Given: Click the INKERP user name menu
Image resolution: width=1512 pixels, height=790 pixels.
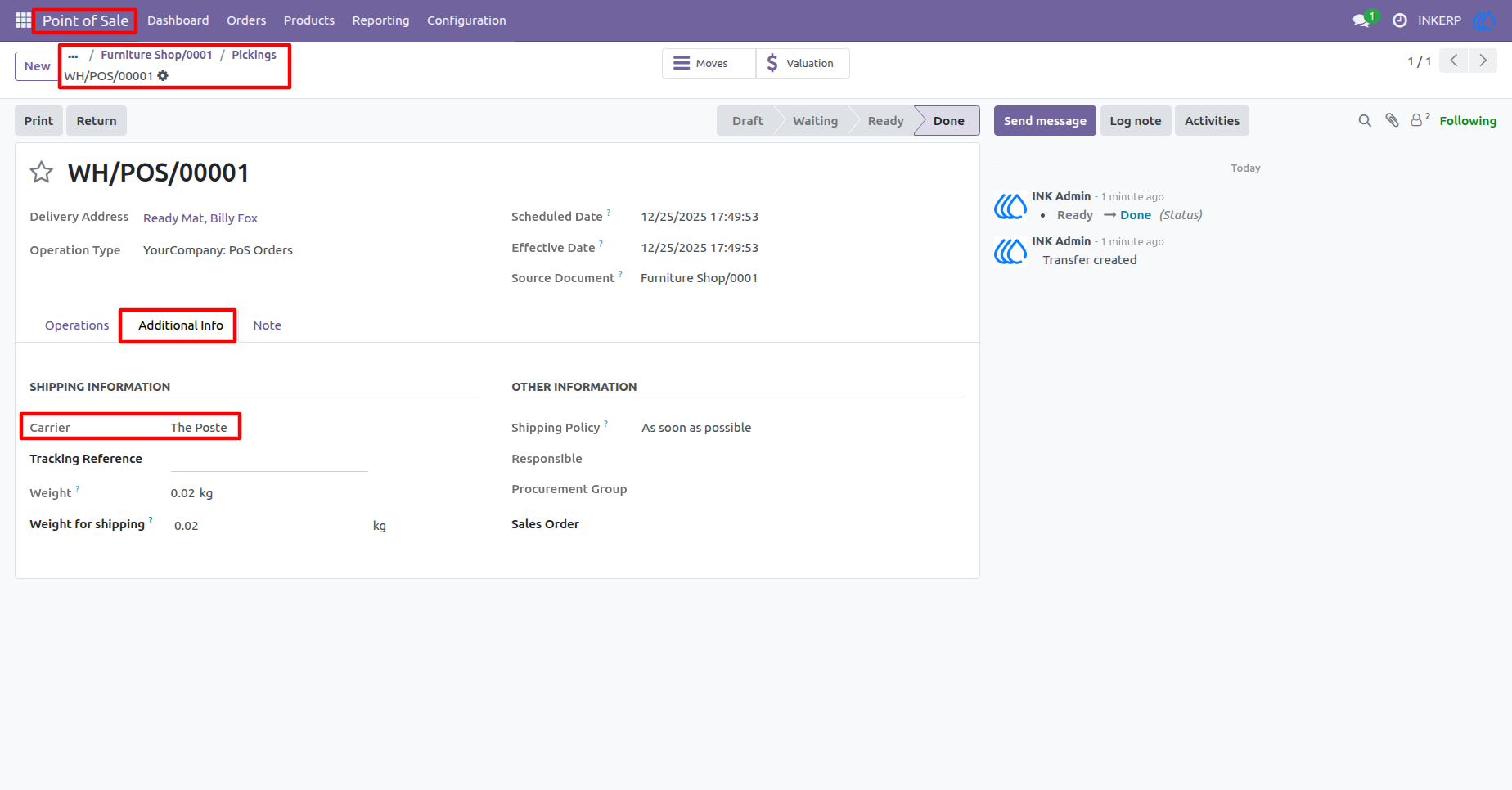Looking at the screenshot, I should 1439,20.
